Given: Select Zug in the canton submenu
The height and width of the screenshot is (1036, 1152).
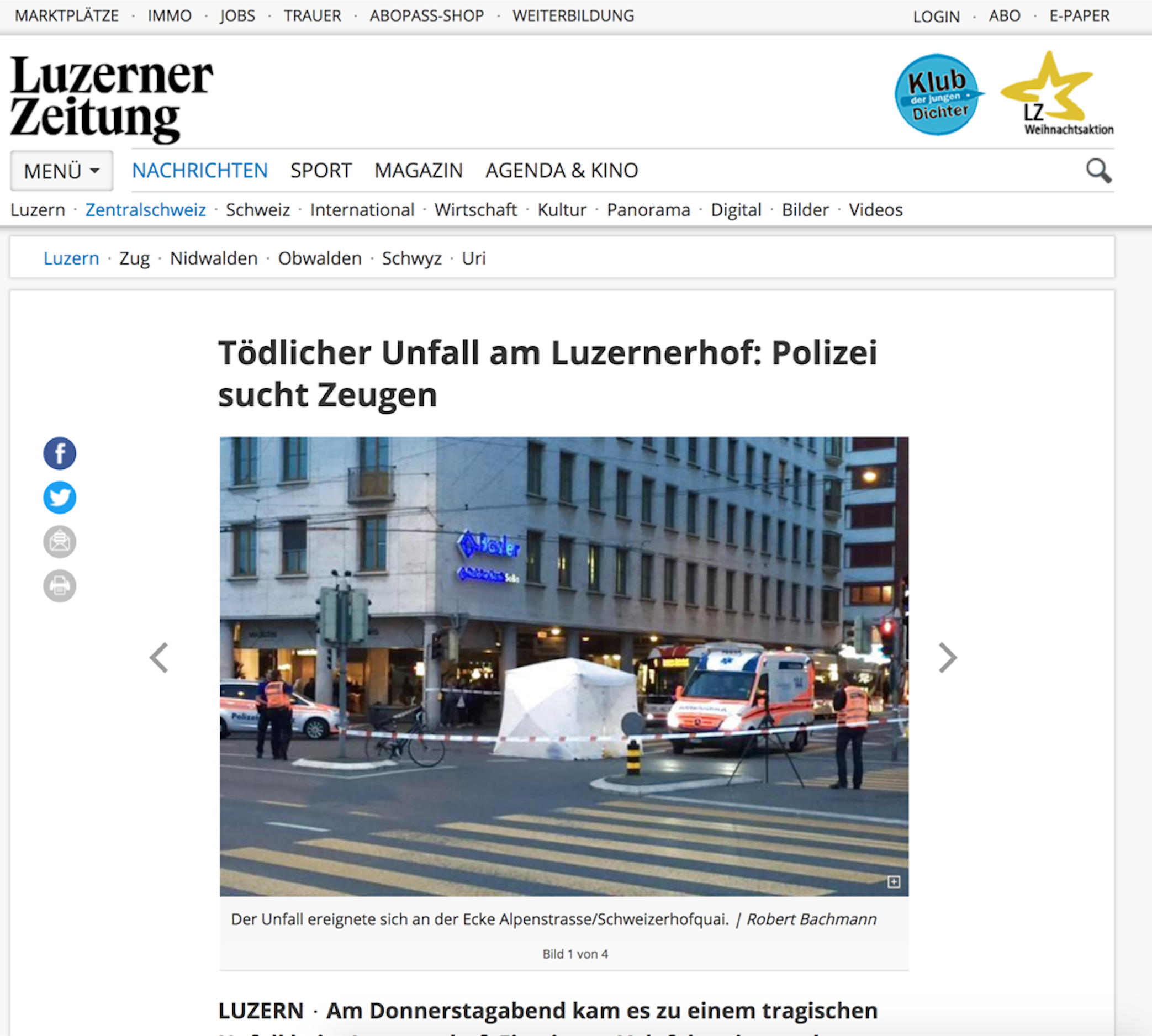Looking at the screenshot, I should pos(134,258).
